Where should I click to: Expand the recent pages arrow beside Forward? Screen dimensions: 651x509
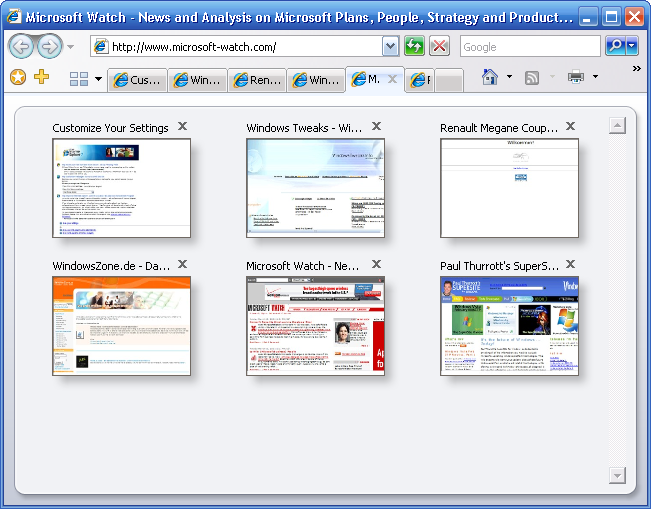[x=70, y=47]
